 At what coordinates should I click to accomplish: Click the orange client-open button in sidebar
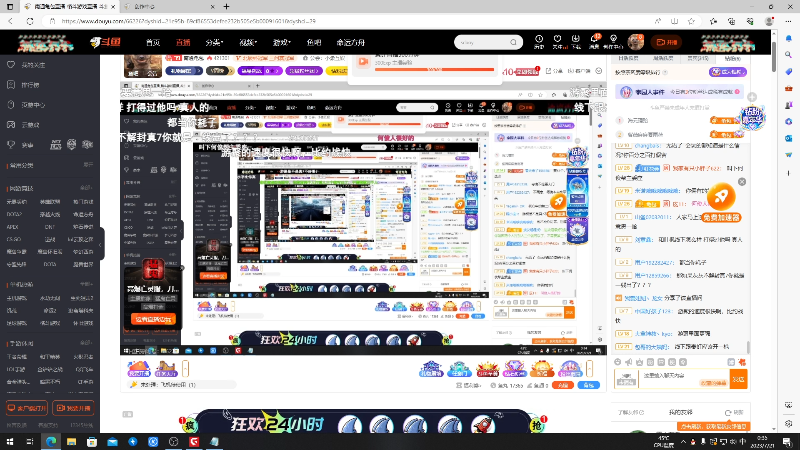(27, 408)
